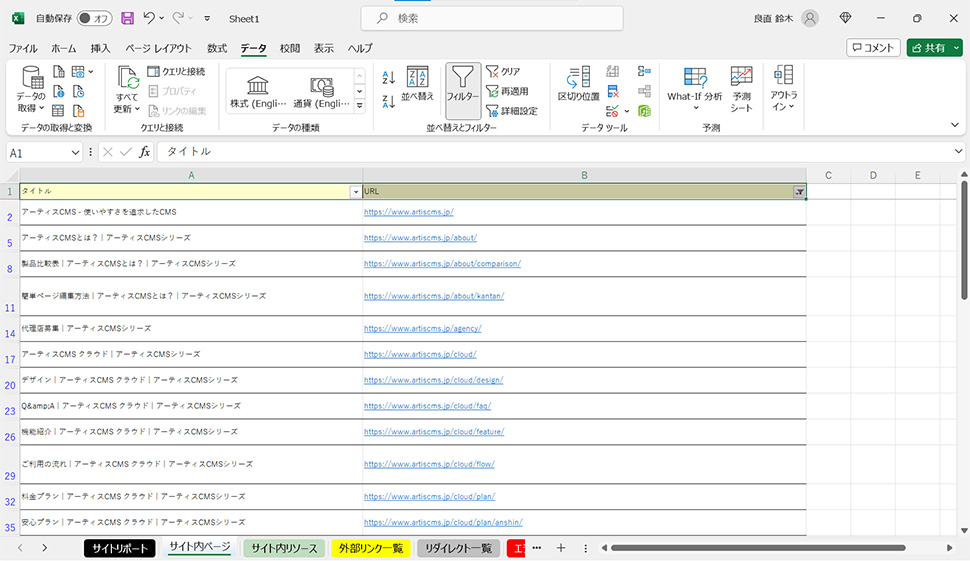Click クリア (Clear filter) icon
The image size is (970, 561).
[x=503, y=72]
